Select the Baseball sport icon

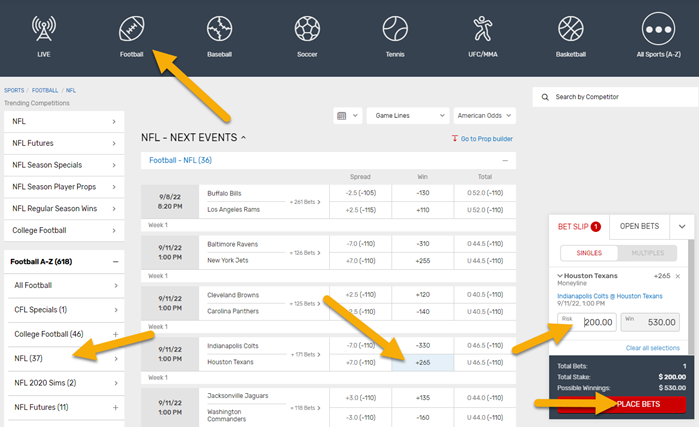click(x=219, y=28)
